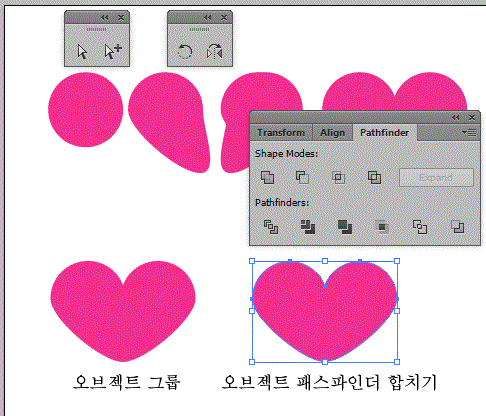Apply Minus Front shape mode
The width and height of the screenshot is (486, 416).
click(302, 177)
